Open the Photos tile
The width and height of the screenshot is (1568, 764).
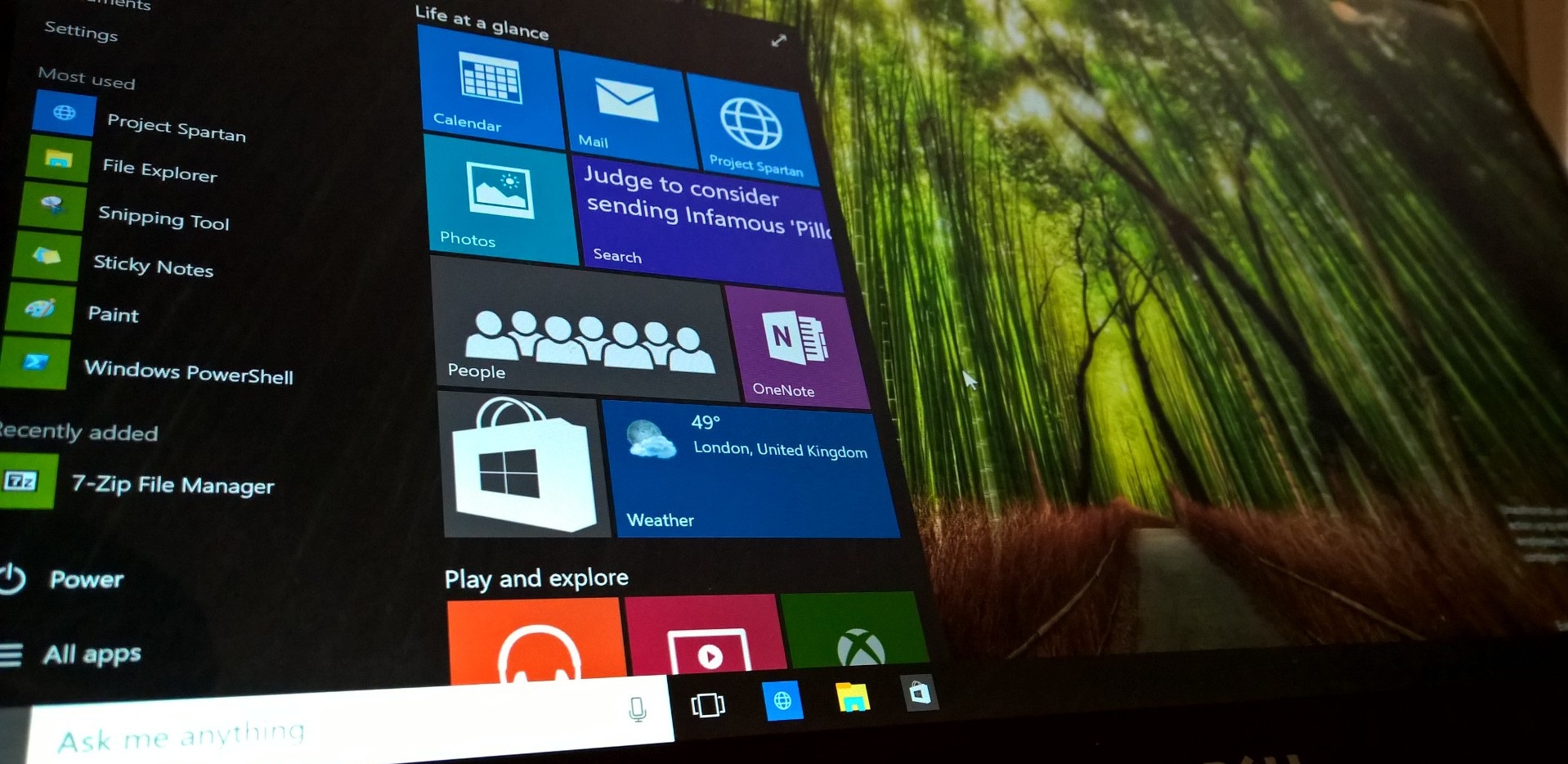[x=501, y=200]
